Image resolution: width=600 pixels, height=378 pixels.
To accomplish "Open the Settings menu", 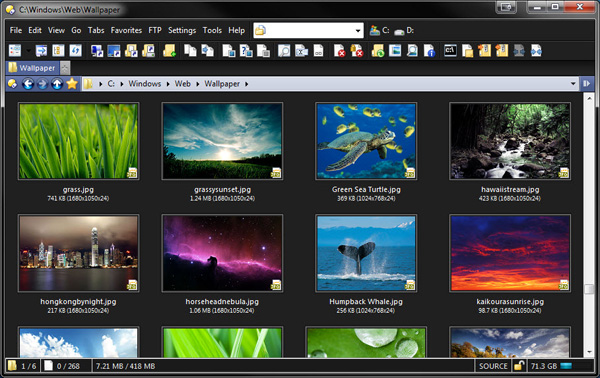I will point(182,30).
